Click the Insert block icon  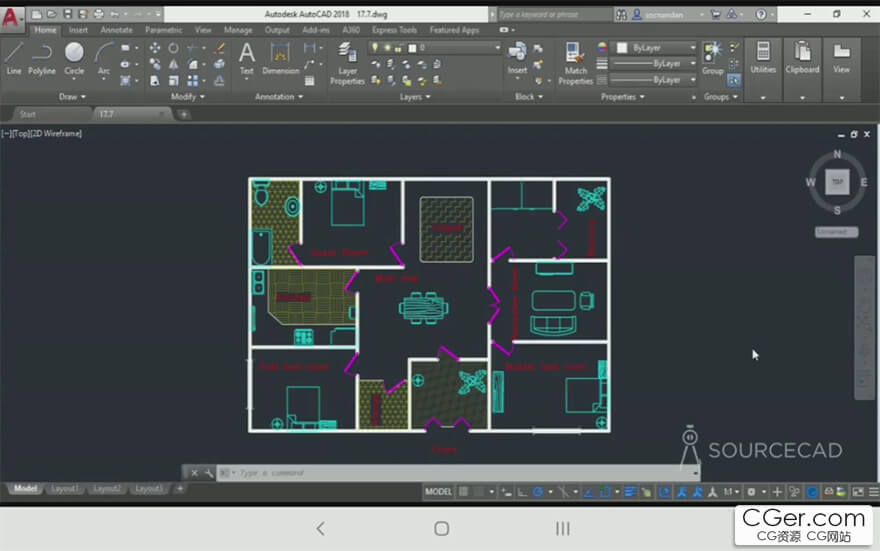[x=517, y=58]
